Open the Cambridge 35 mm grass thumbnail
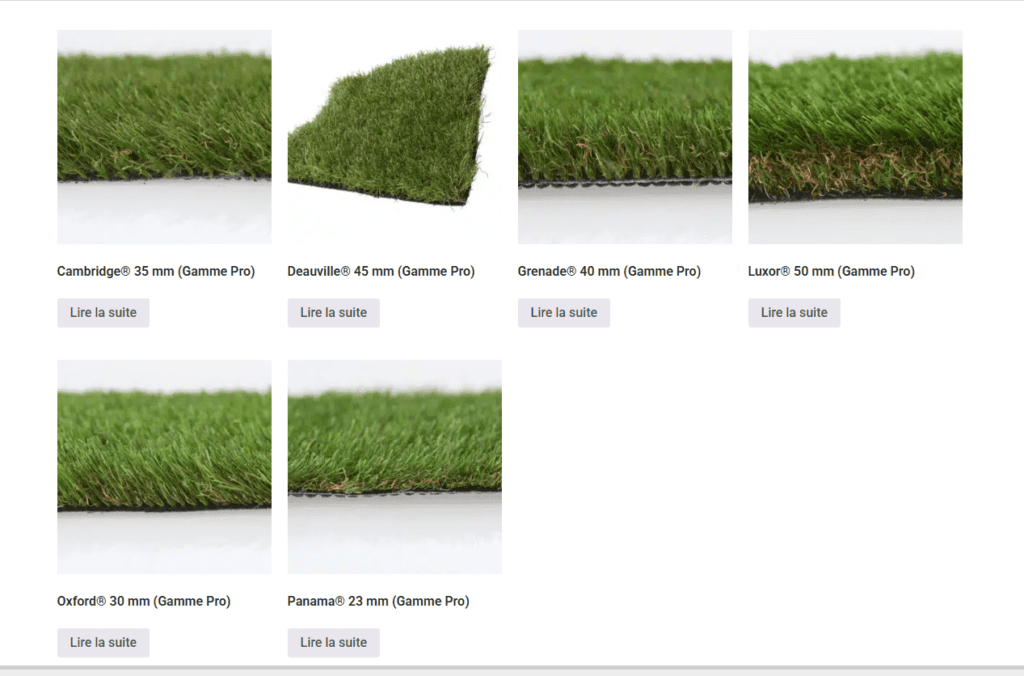1024x676 pixels. pyautogui.click(x=164, y=137)
